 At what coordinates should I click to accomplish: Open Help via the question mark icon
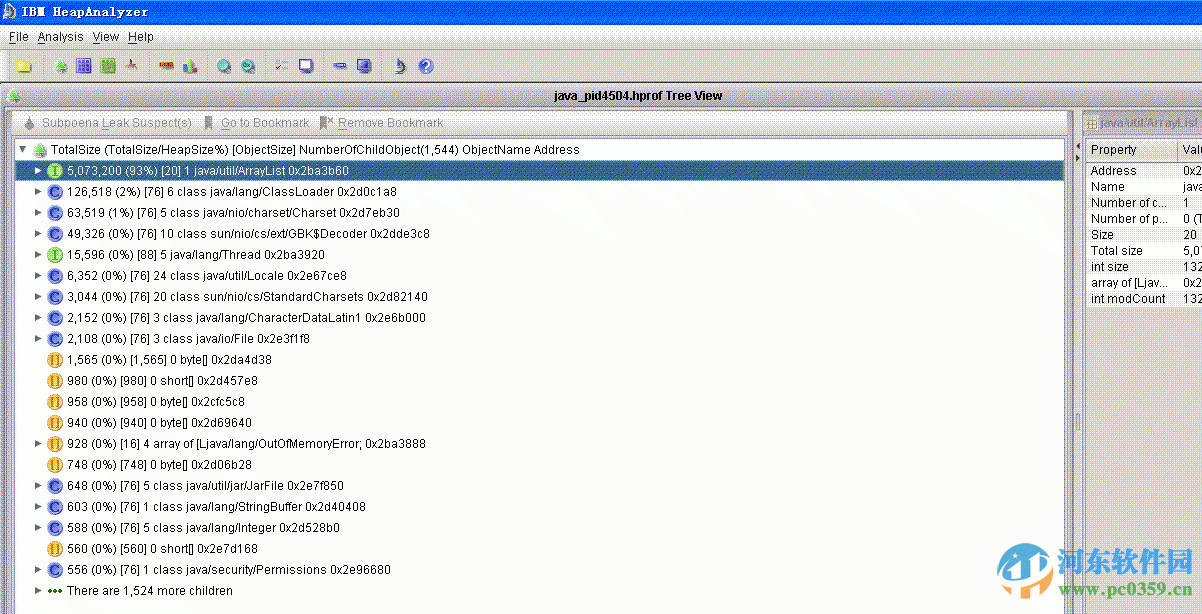coord(425,65)
